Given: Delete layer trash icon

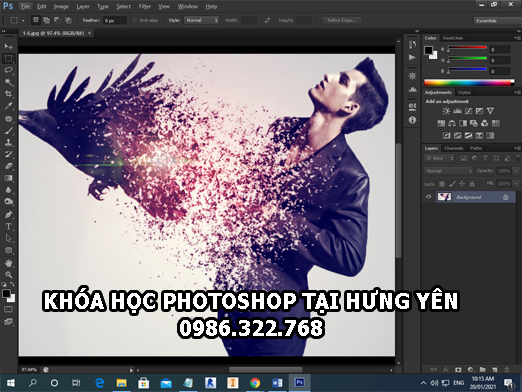Looking at the screenshot, I should click(507, 369).
